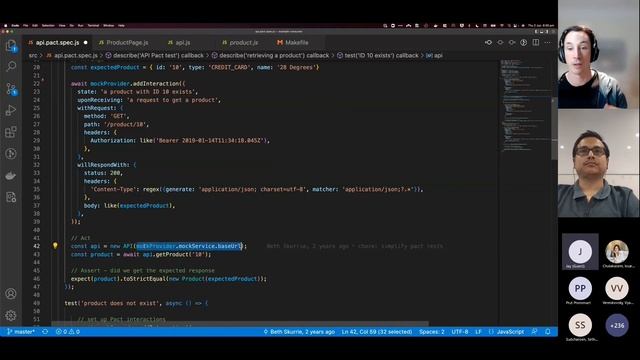Viewport: 640px width, 360px height.
Task: Switch to the api.js tab
Action: [x=182, y=42]
